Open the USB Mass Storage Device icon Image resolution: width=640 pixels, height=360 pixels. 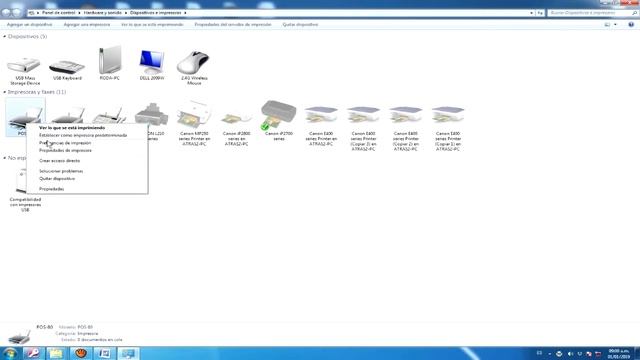pyautogui.click(x=24, y=69)
